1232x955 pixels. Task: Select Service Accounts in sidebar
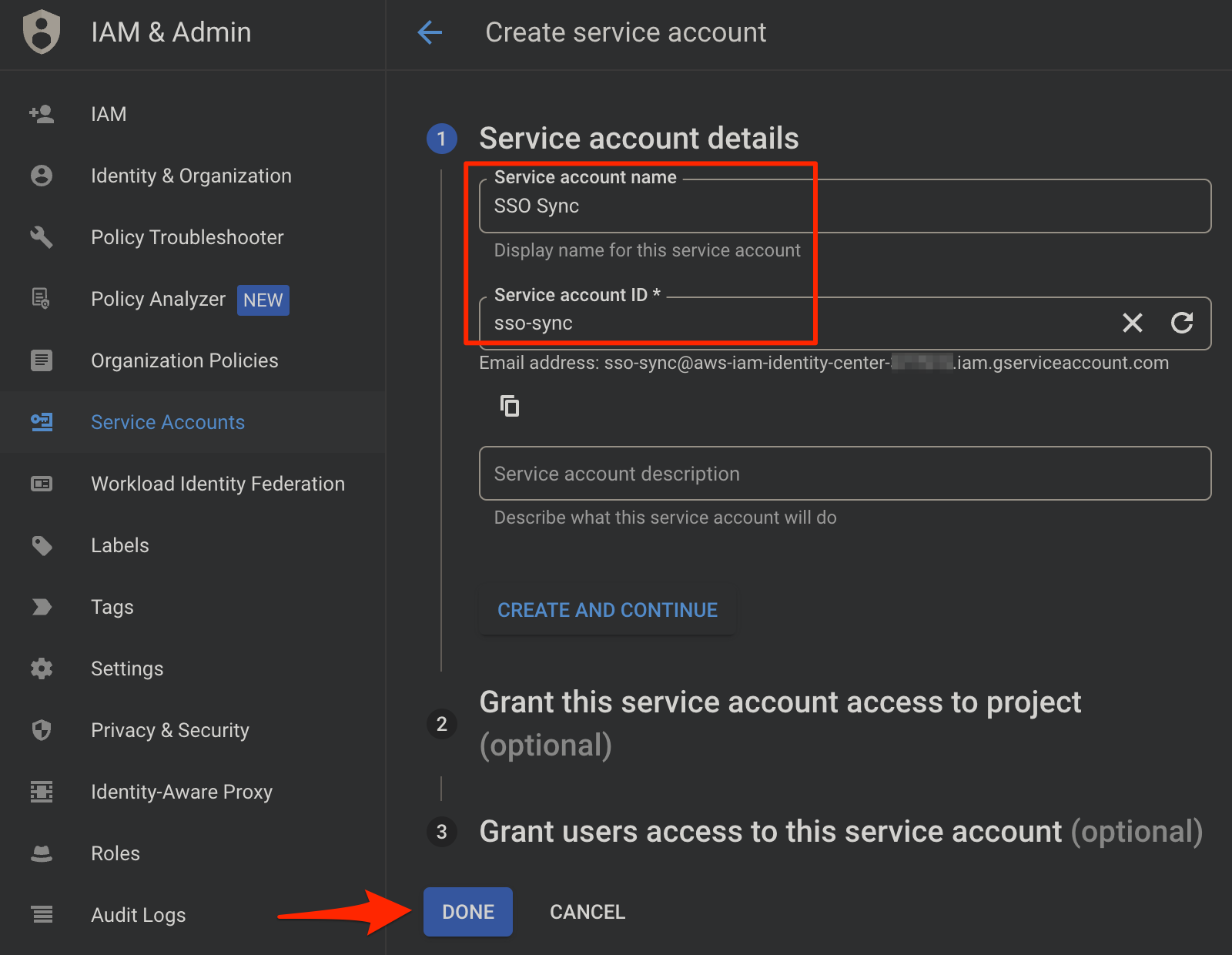click(x=192, y=422)
